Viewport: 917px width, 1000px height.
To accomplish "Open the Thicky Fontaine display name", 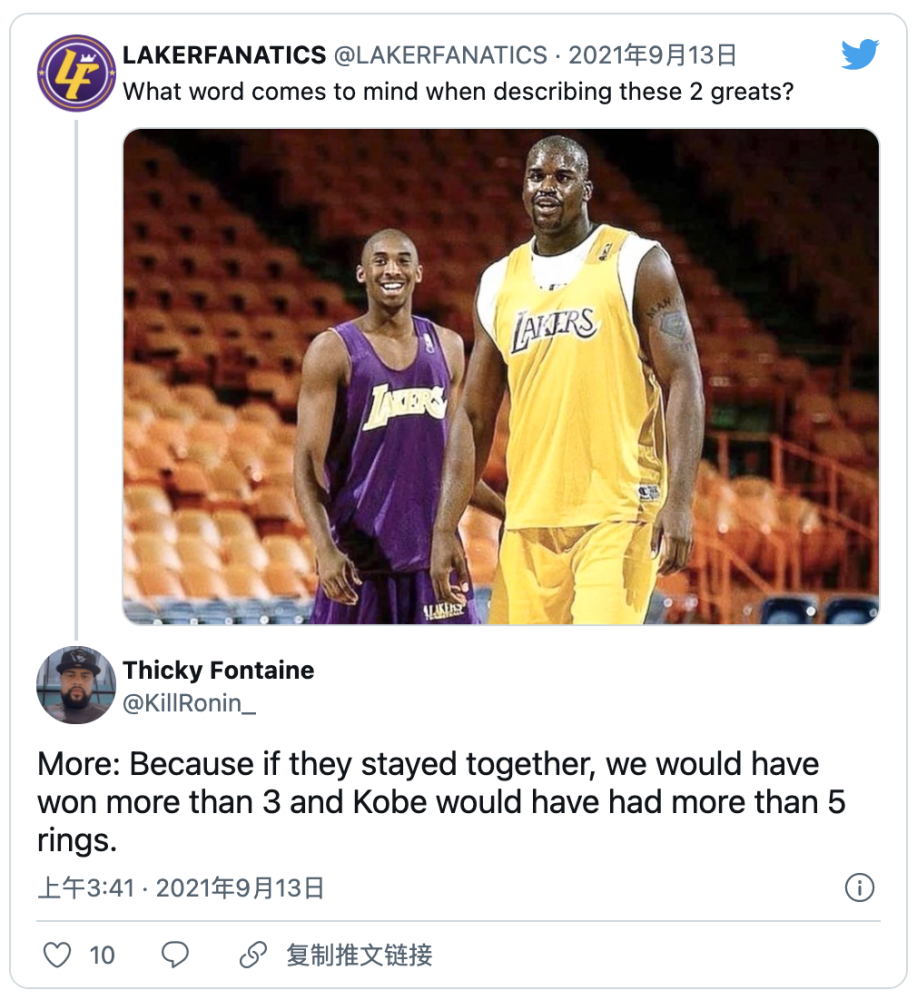I will pyautogui.click(x=218, y=670).
